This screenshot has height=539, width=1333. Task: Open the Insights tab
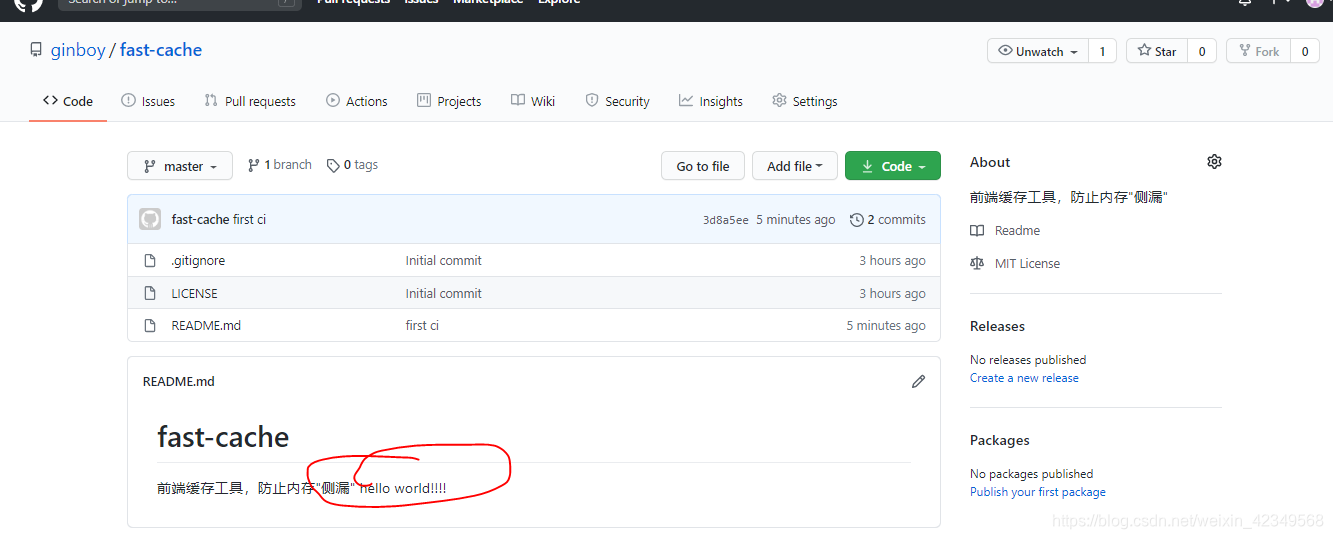pyautogui.click(x=711, y=101)
